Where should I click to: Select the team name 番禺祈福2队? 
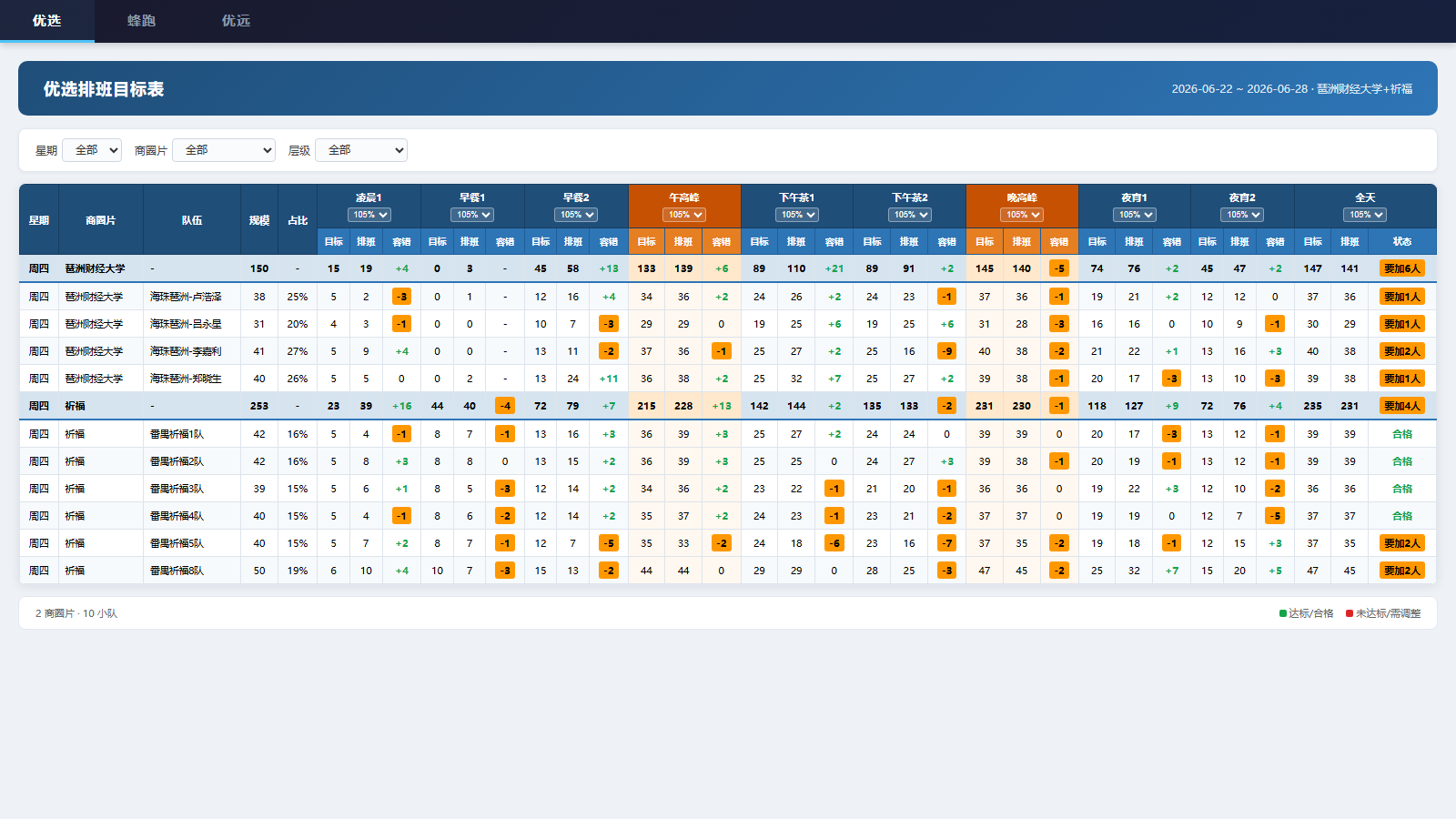click(x=177, y=461)
